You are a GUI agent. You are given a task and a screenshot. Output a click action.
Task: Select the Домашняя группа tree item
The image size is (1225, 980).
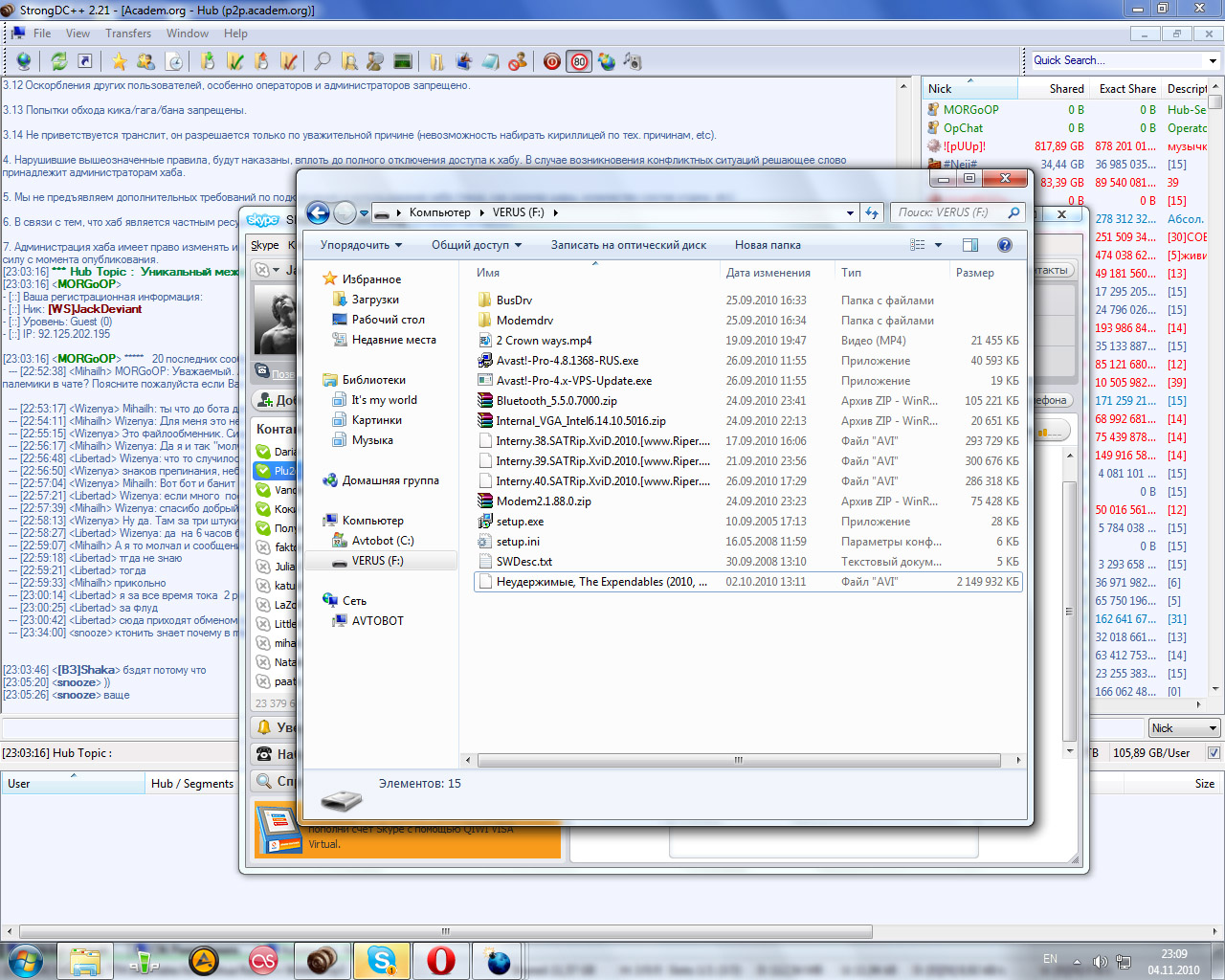(x=390, y=480)
